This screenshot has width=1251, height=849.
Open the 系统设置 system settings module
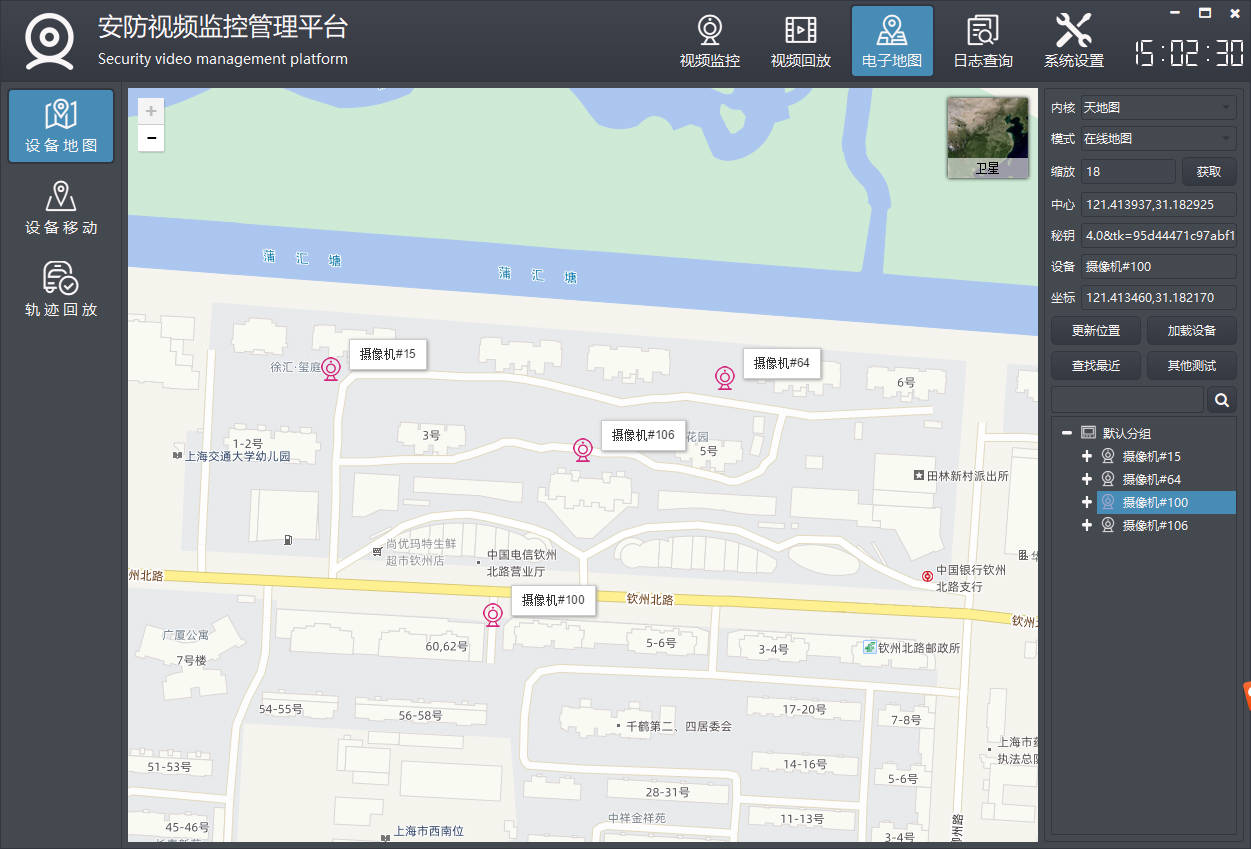1073,42
